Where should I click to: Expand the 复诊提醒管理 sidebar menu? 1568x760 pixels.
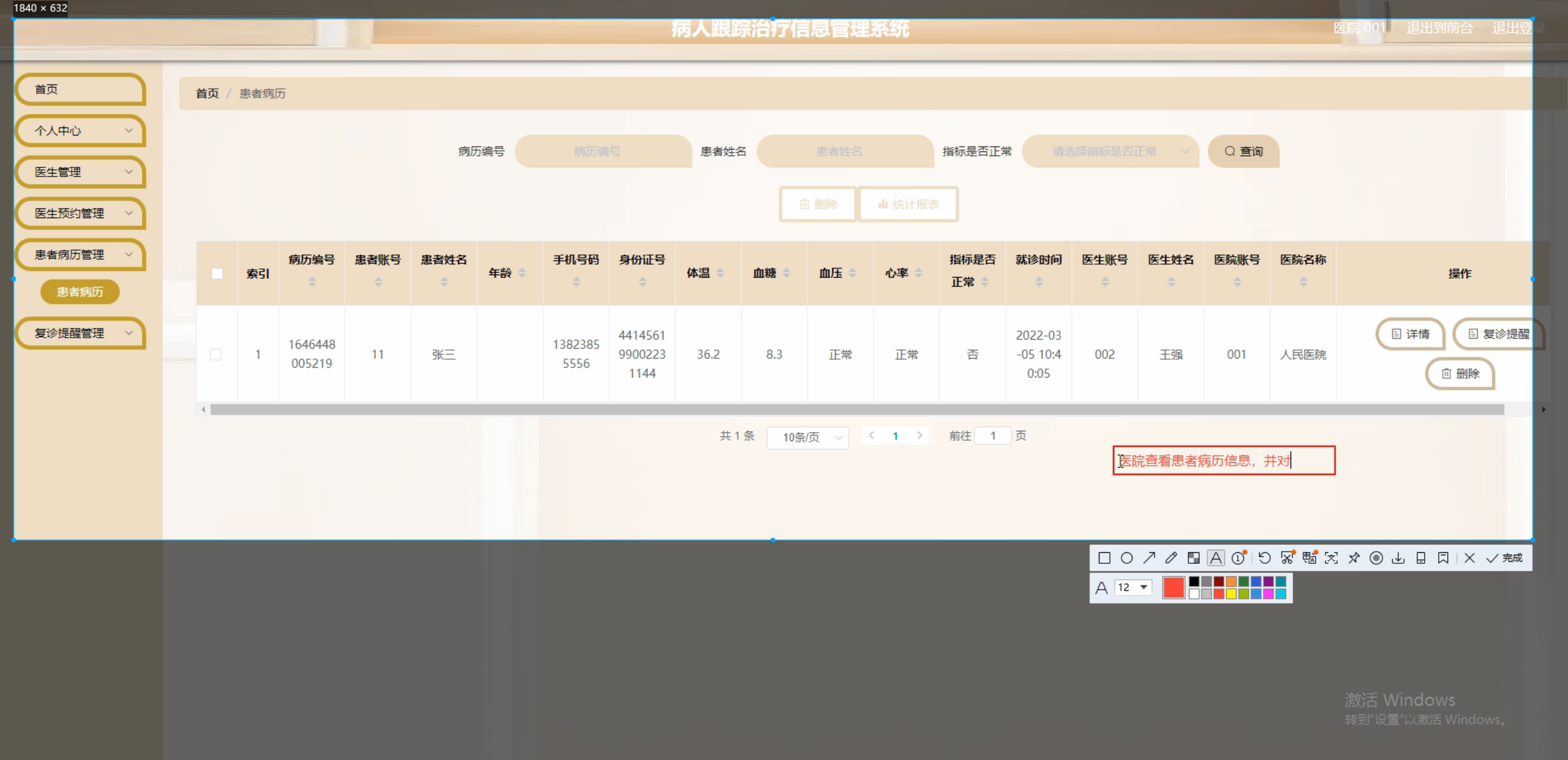click(x=80, y=333)
